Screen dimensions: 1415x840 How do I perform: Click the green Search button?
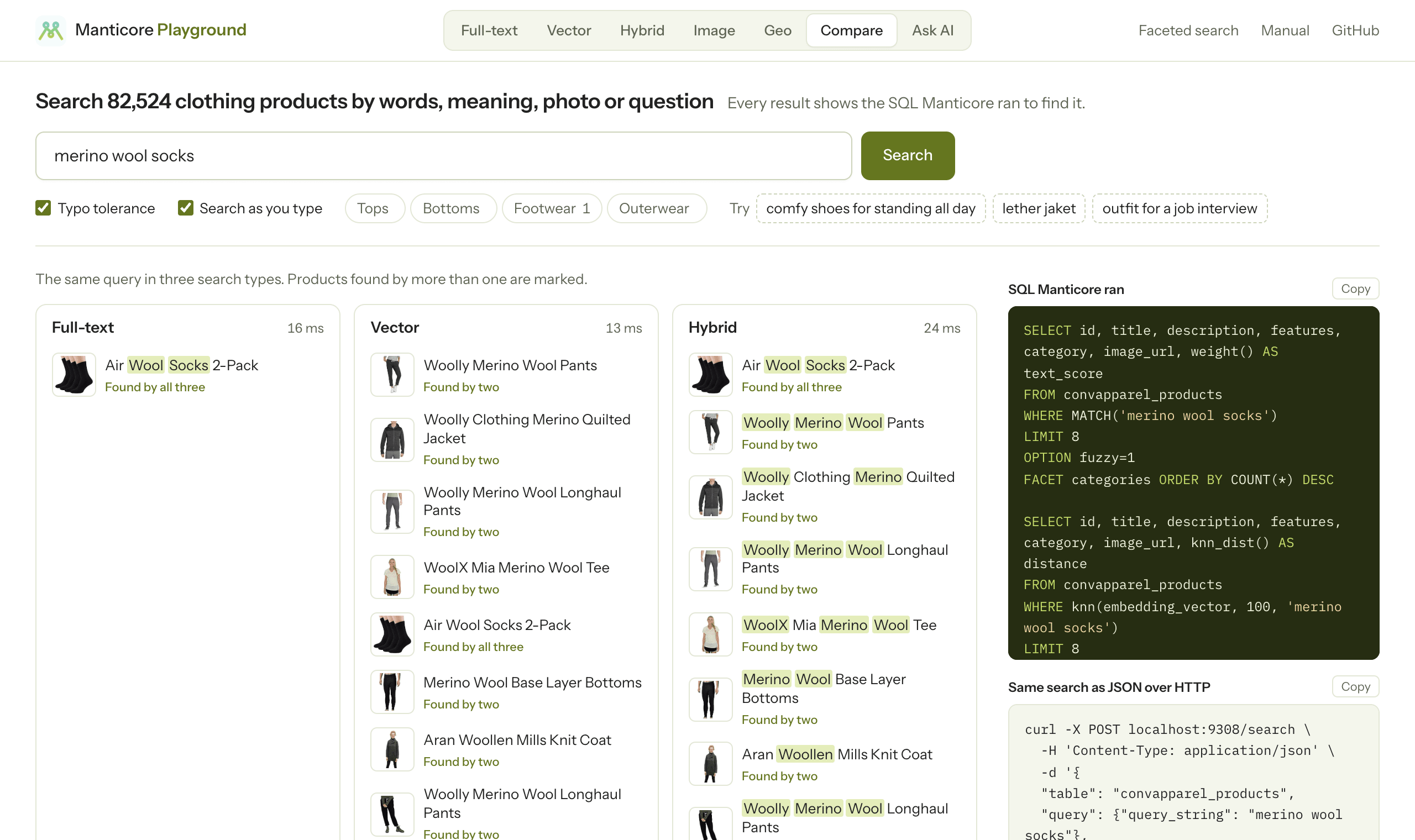907,156
